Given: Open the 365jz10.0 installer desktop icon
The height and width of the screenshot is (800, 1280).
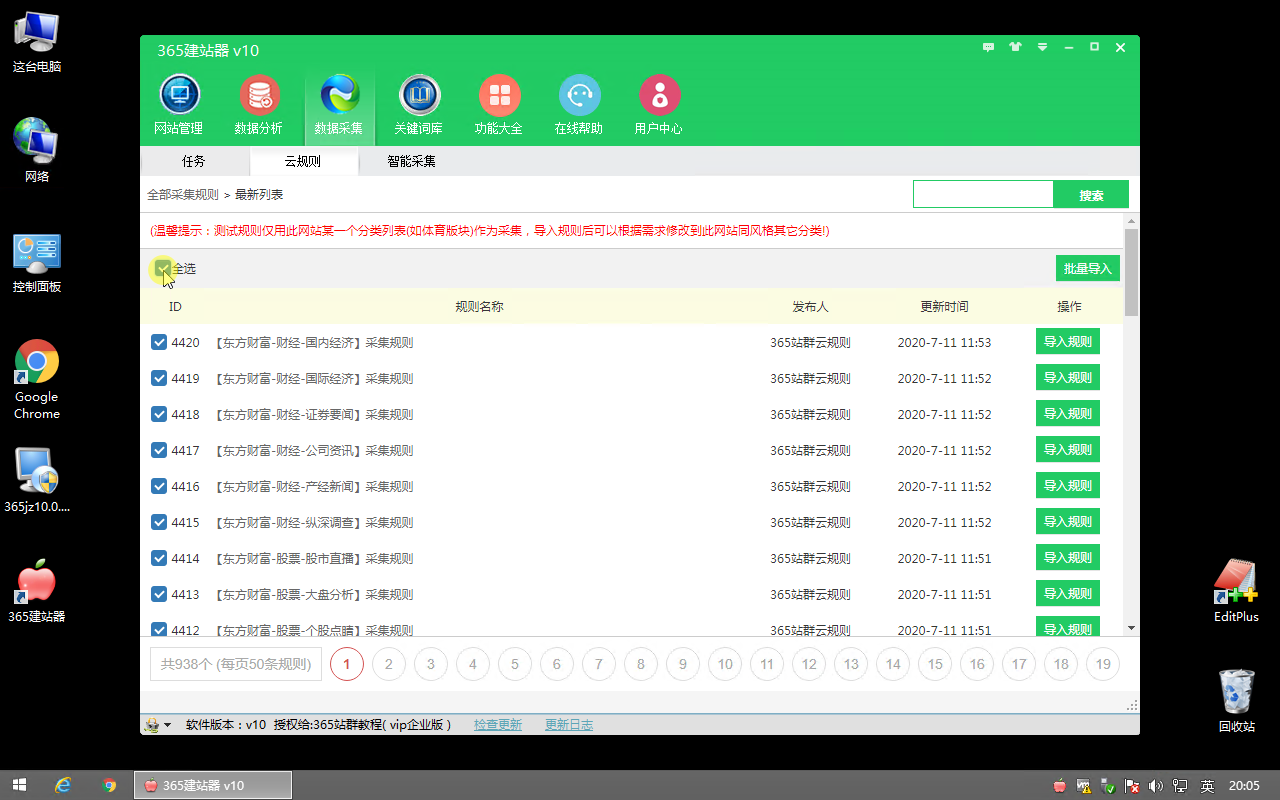Looking at the screenshot, I should point(37,481).
